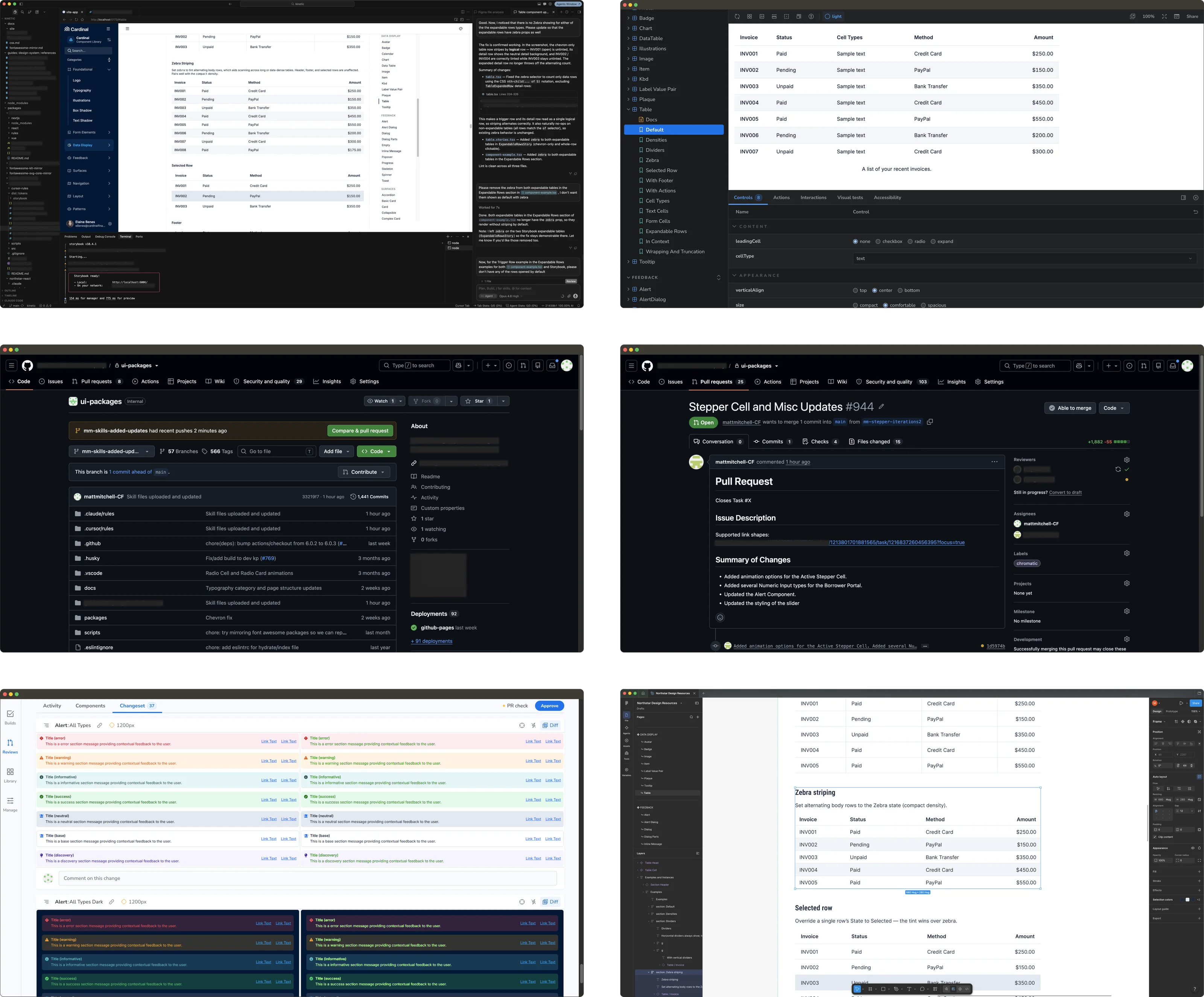This screenshot has height=997, width=1204.
Task: Click Convert to draft link
Action: pyautogui.click(x=1065, y=492)
